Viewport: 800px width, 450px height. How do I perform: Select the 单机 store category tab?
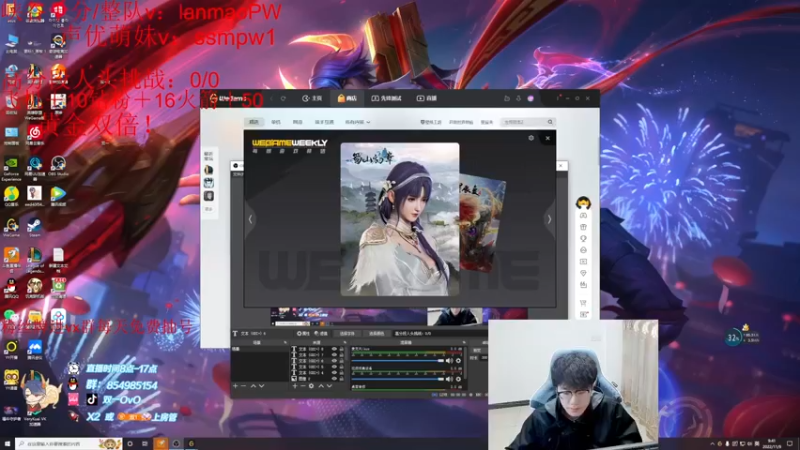(276, 122)
